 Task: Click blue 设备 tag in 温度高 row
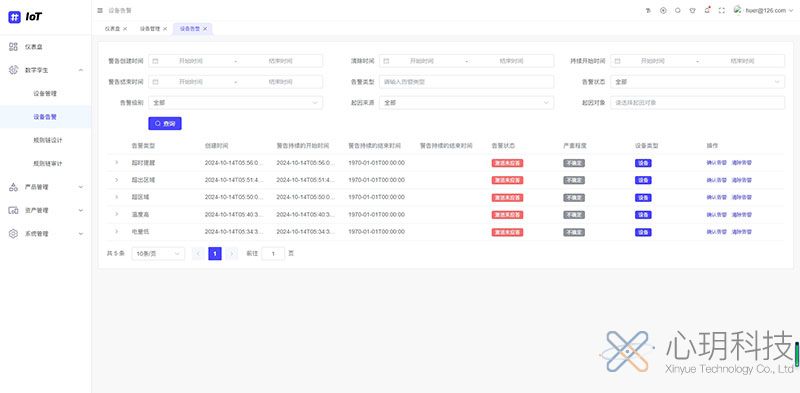tap(643, 215)
